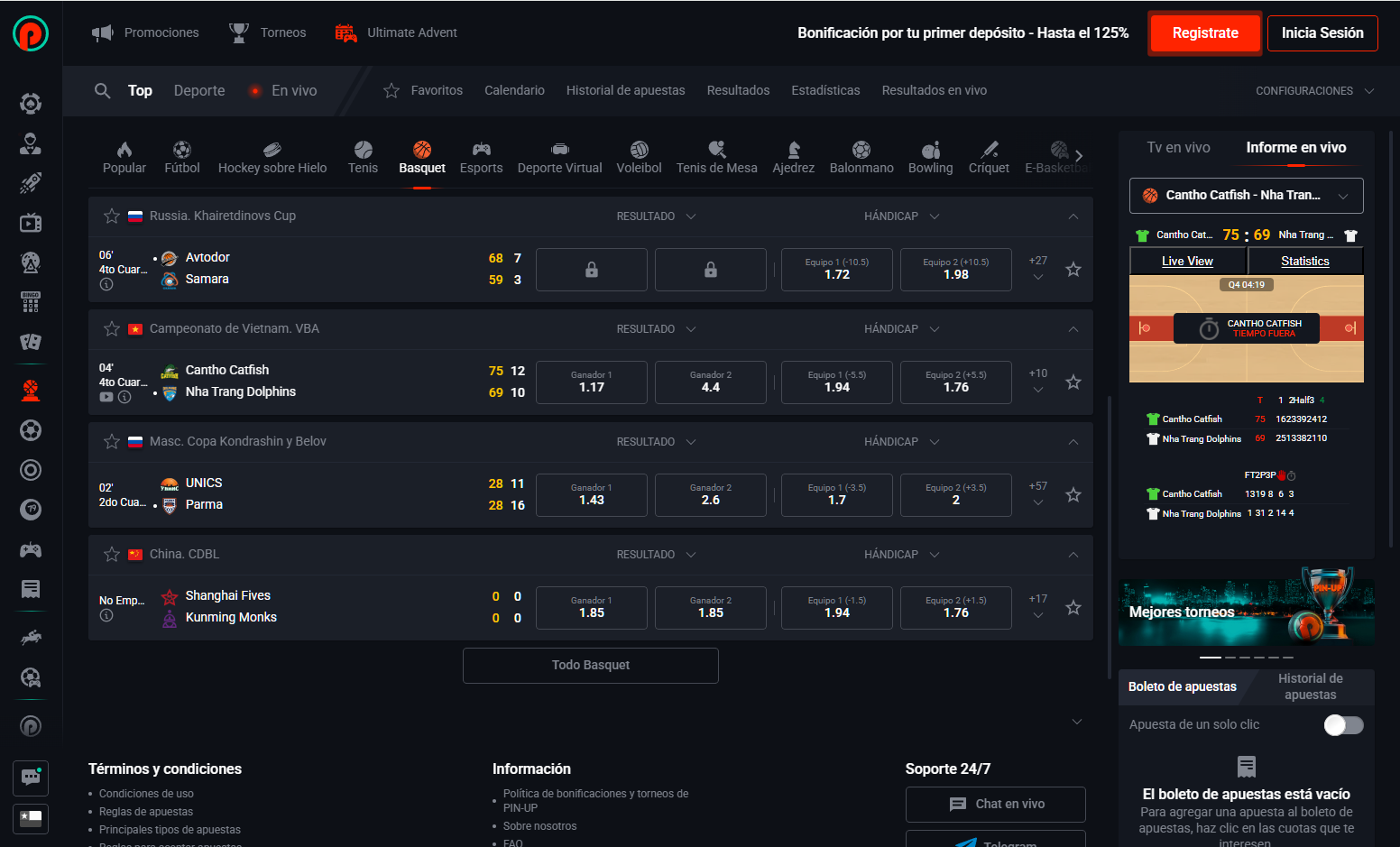Image resolution: width=1400 pixels, height=847 pixels.
Task: Star the Cantho Catfish vs Nha Trang match
Action: tap(1073, 382)
